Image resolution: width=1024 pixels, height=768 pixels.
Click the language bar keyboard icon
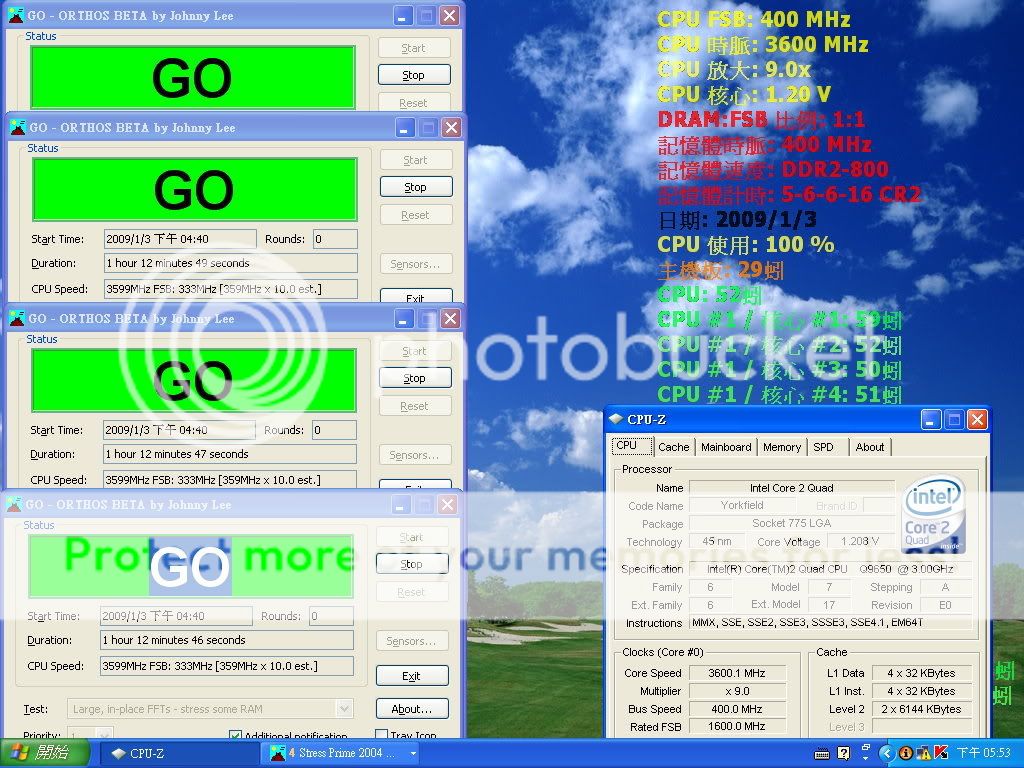(x=823, y=753)
